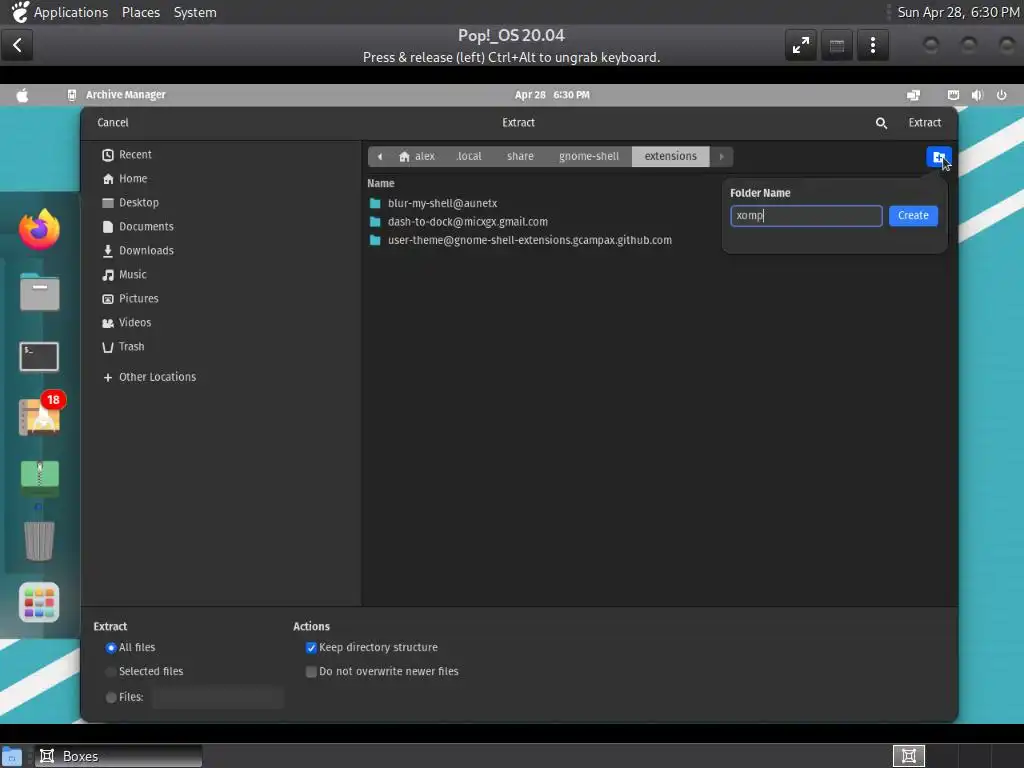Click the forward arrow in the path bar
Viewport: 1024px width, 768px height.
721,157
